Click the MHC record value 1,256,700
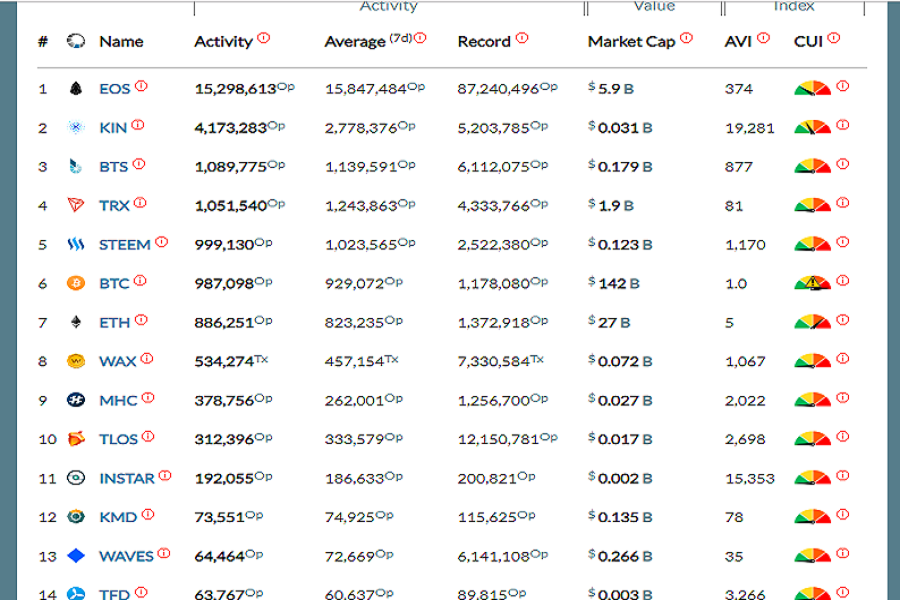Viewport: 900px width, 600px height. tap(494, 401)
